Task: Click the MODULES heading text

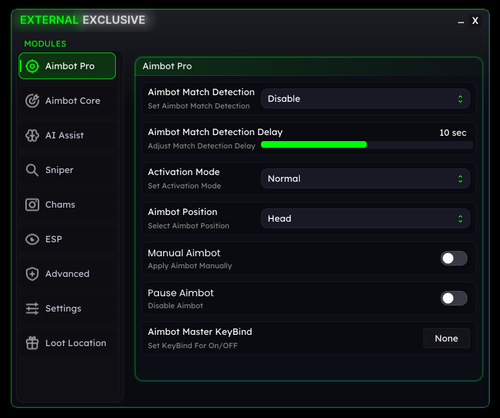Action: [x=45, y=44]
